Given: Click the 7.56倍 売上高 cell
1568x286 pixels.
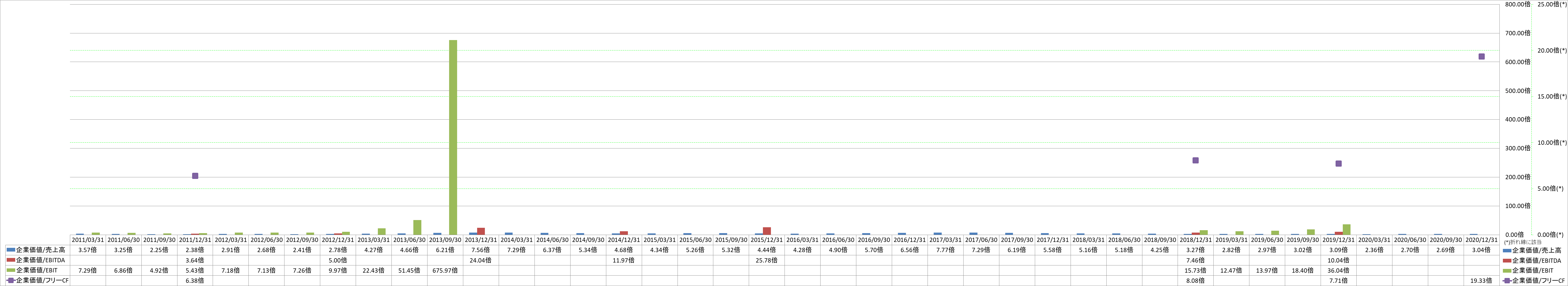Looking at the screenshot, I should click(x=481, y=250).
